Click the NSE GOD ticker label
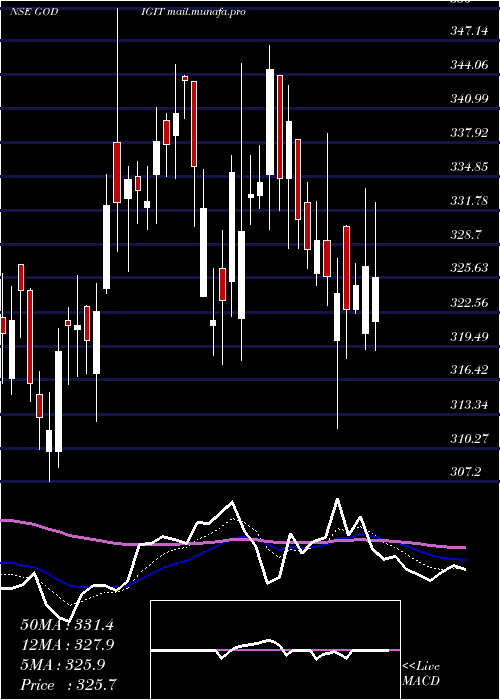The width and height of the screenshot is (500, 700). [x=34, y=12]
